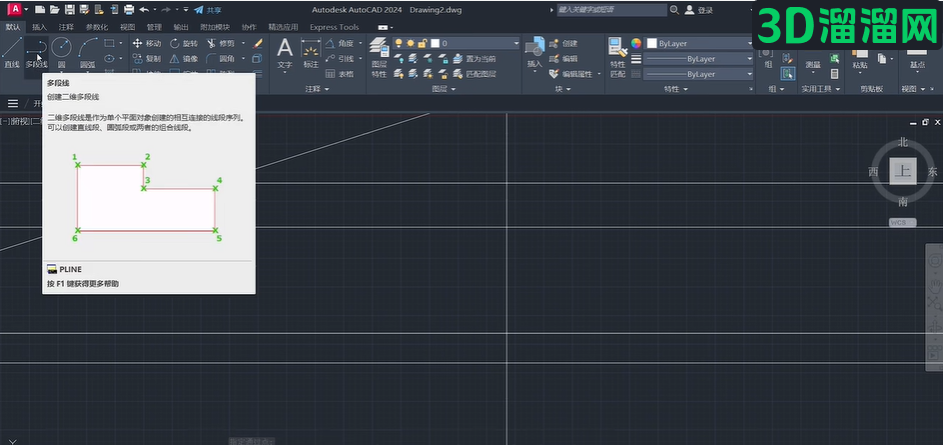This screenshot has height=445, width=943.
Task: Switch to the Express Tools ribbon tab
Action: tap(334, 27)
